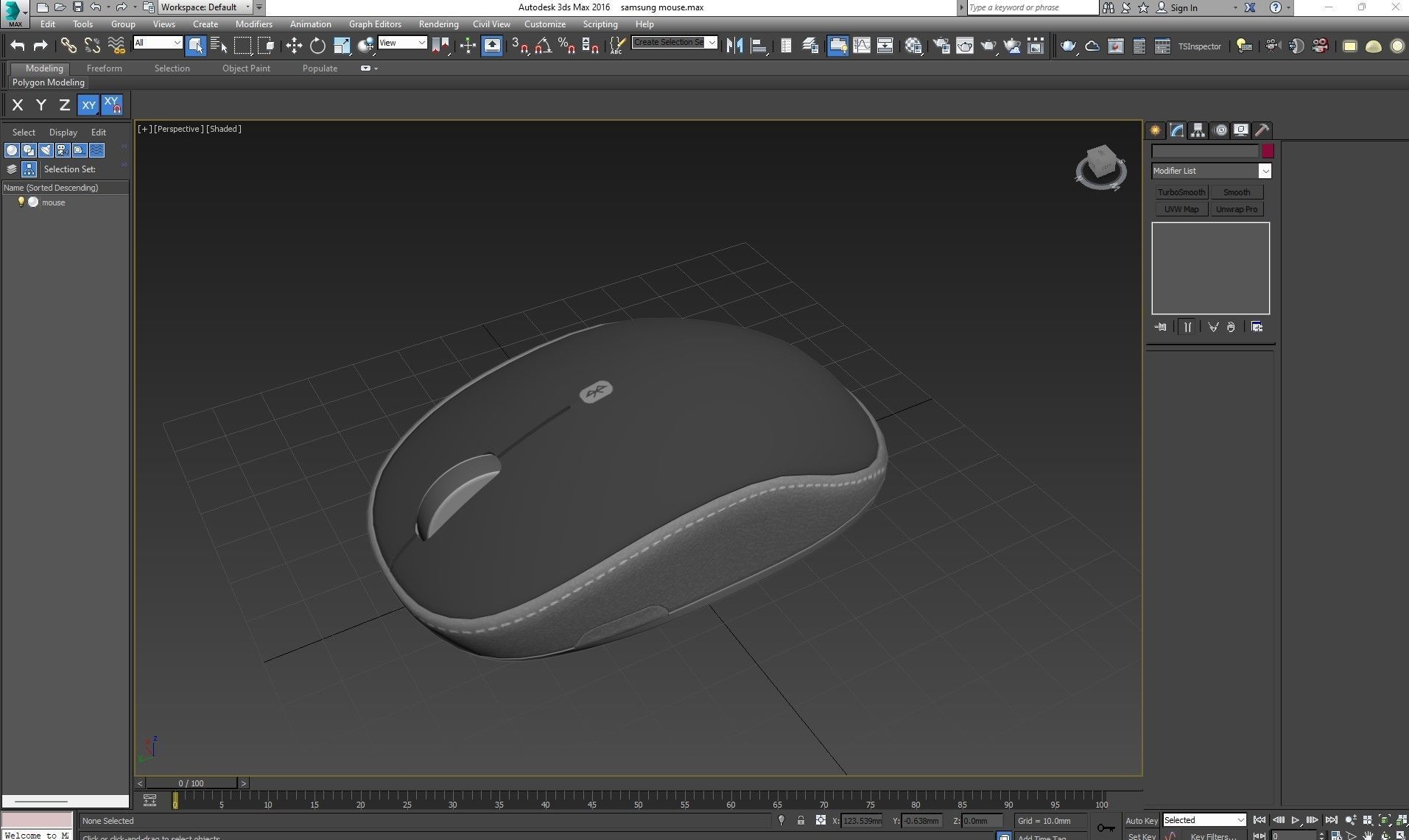1409x840 pixels.
Task: Restrict transform to X axis
Action: click(x=18, y=105)
